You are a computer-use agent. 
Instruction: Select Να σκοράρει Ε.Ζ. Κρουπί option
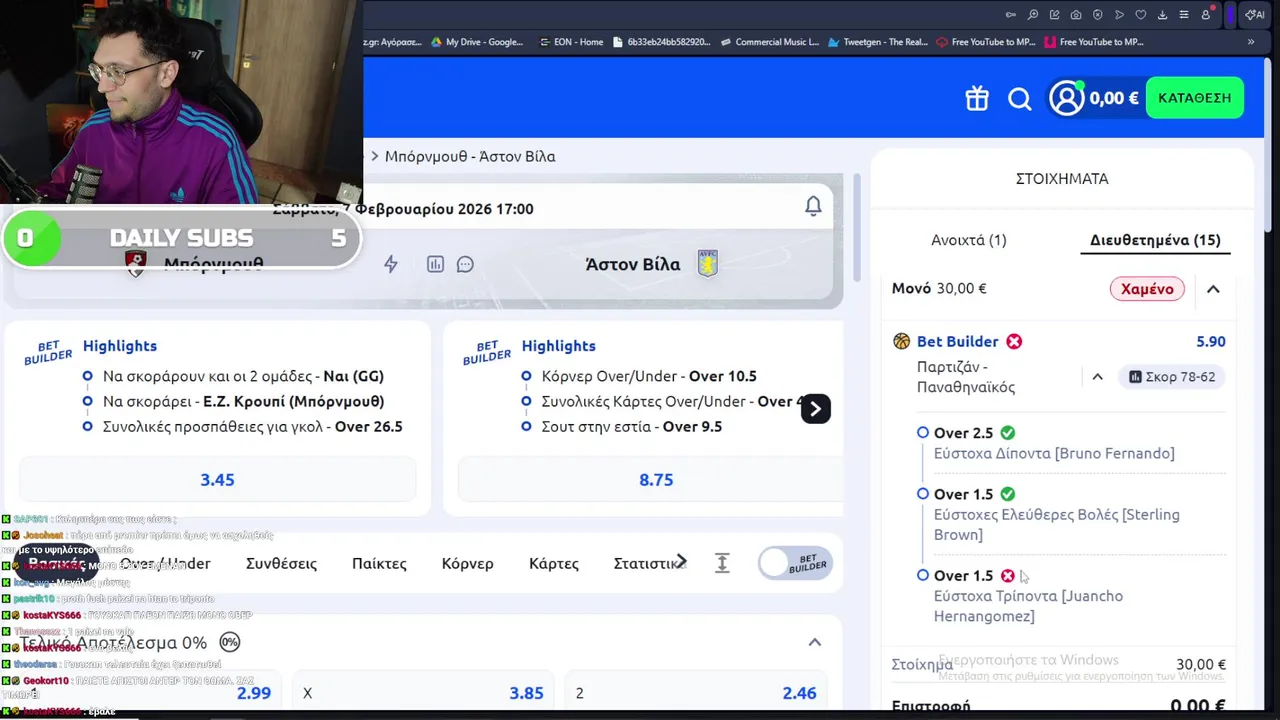(243, 401)
